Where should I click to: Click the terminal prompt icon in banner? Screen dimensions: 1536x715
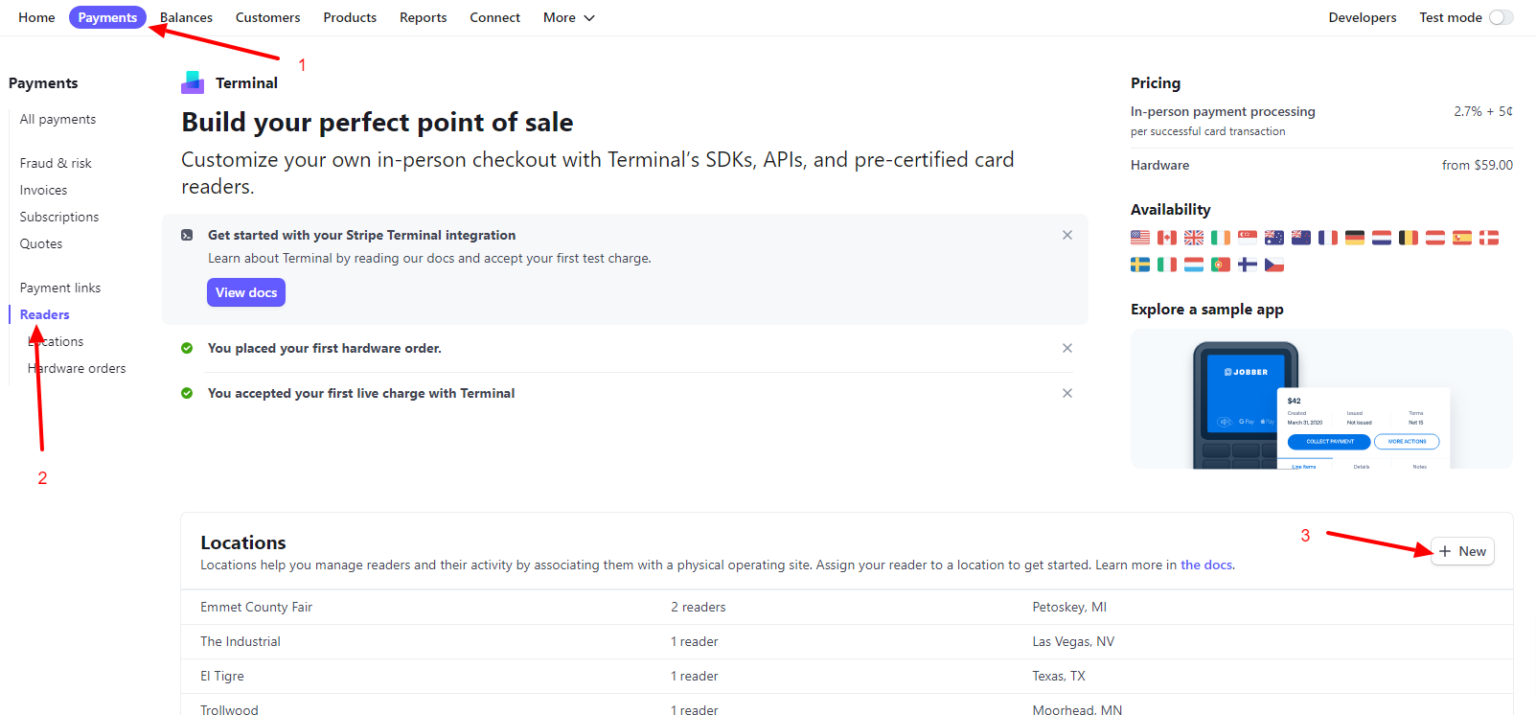[x=187, y=236]
